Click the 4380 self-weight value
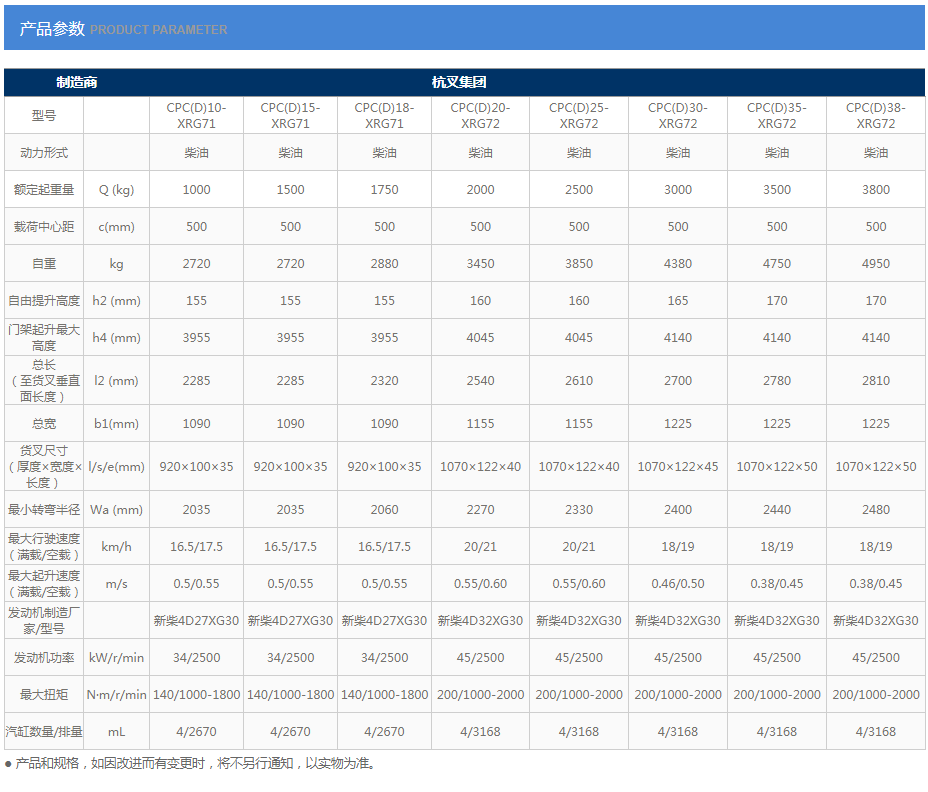The image size is (928, 792). point(677,264)
